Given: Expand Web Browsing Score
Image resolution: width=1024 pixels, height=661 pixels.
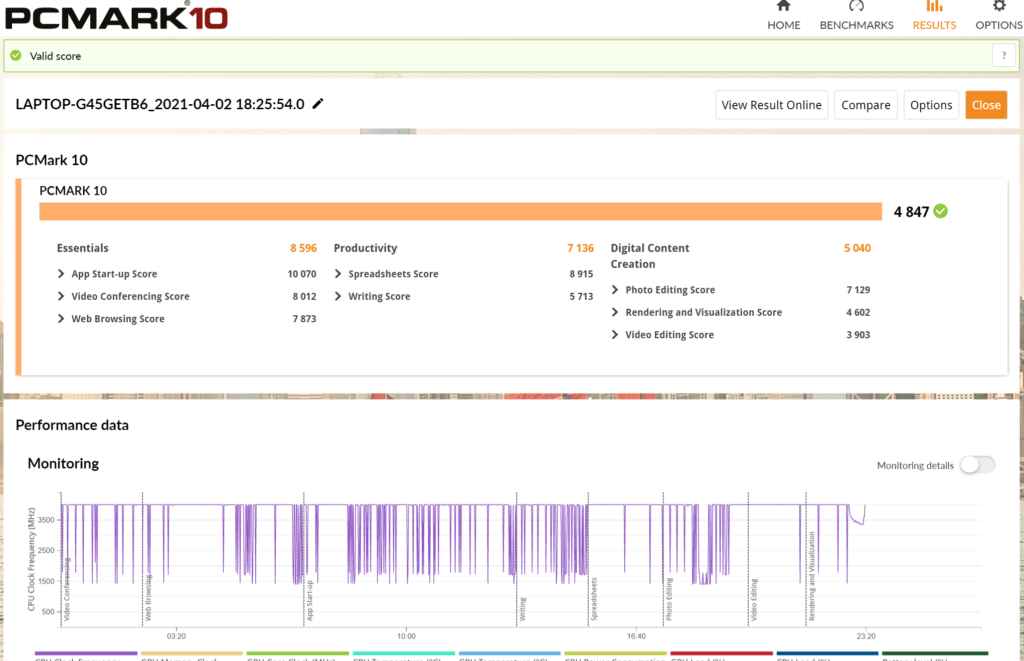Looking at the screenshot, I should tap(61, 319).
